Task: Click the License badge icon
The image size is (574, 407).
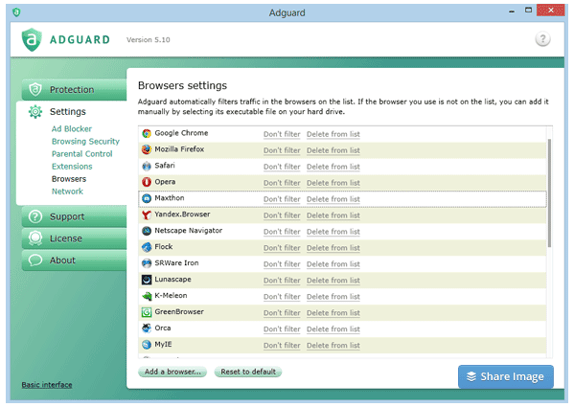Action: coord(35,238)
